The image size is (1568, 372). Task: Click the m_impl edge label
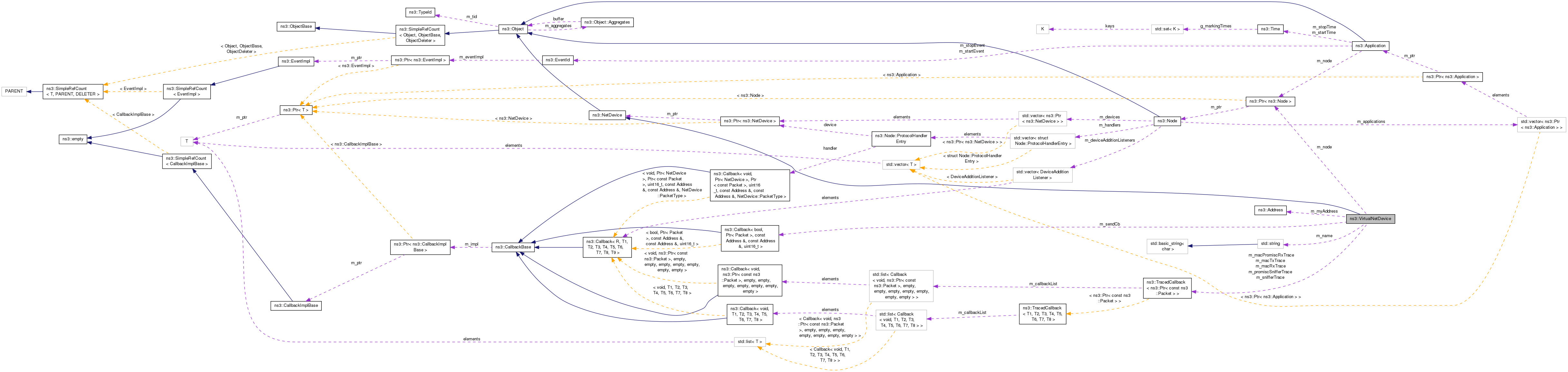pos(471,244)
